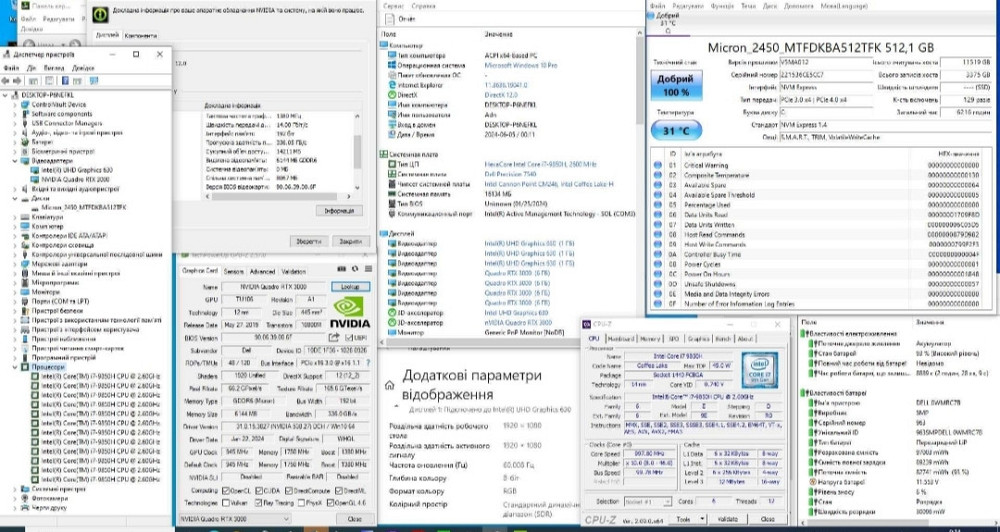Click the Lookup button in GPU-Z
The image size is (1000, 532).
coord(350,287)
